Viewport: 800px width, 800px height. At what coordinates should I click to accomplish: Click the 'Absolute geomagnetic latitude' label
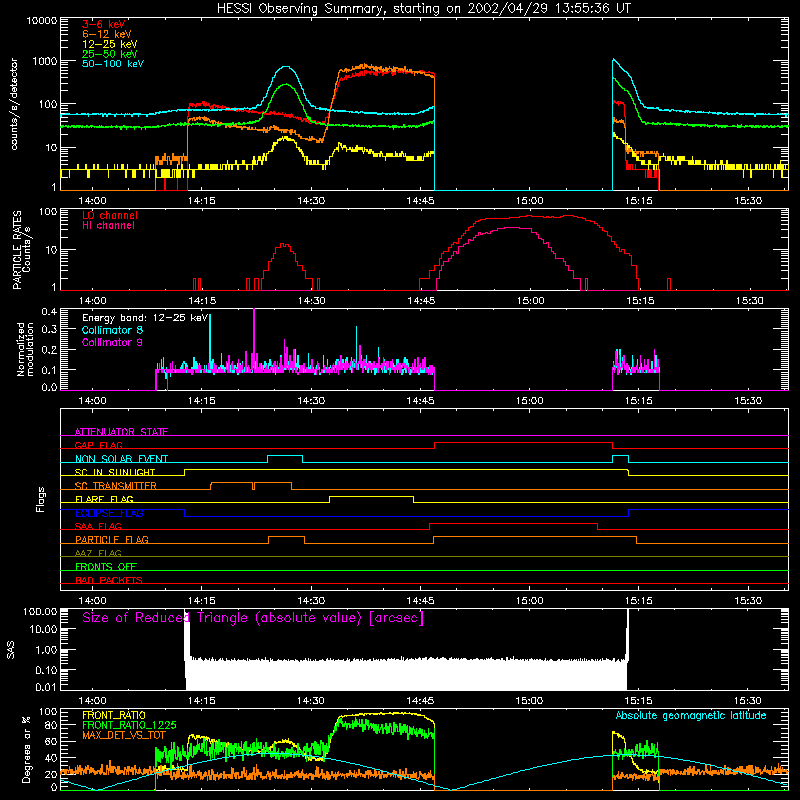click(691, 716)
